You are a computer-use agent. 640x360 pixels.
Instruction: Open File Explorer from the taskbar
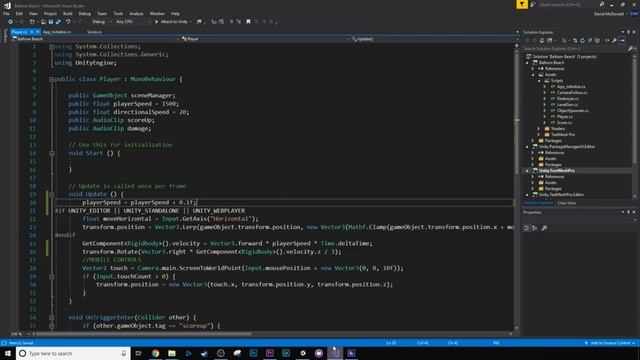click(x=172, y=353)
